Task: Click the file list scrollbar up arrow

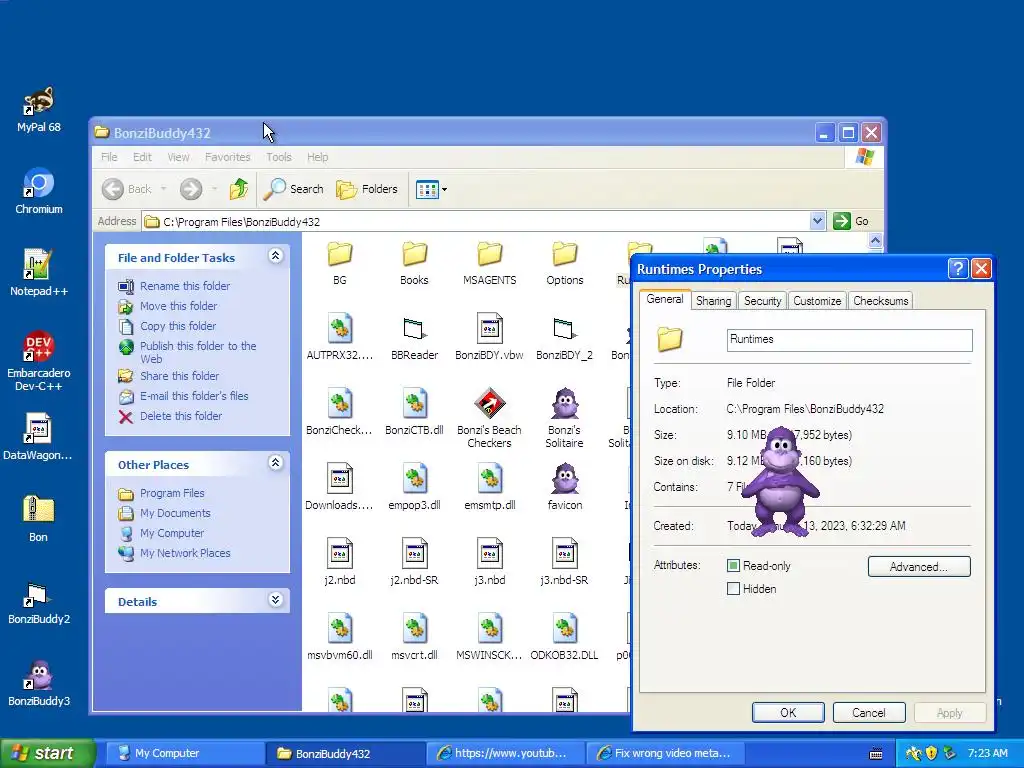Action: coord(875,241)
